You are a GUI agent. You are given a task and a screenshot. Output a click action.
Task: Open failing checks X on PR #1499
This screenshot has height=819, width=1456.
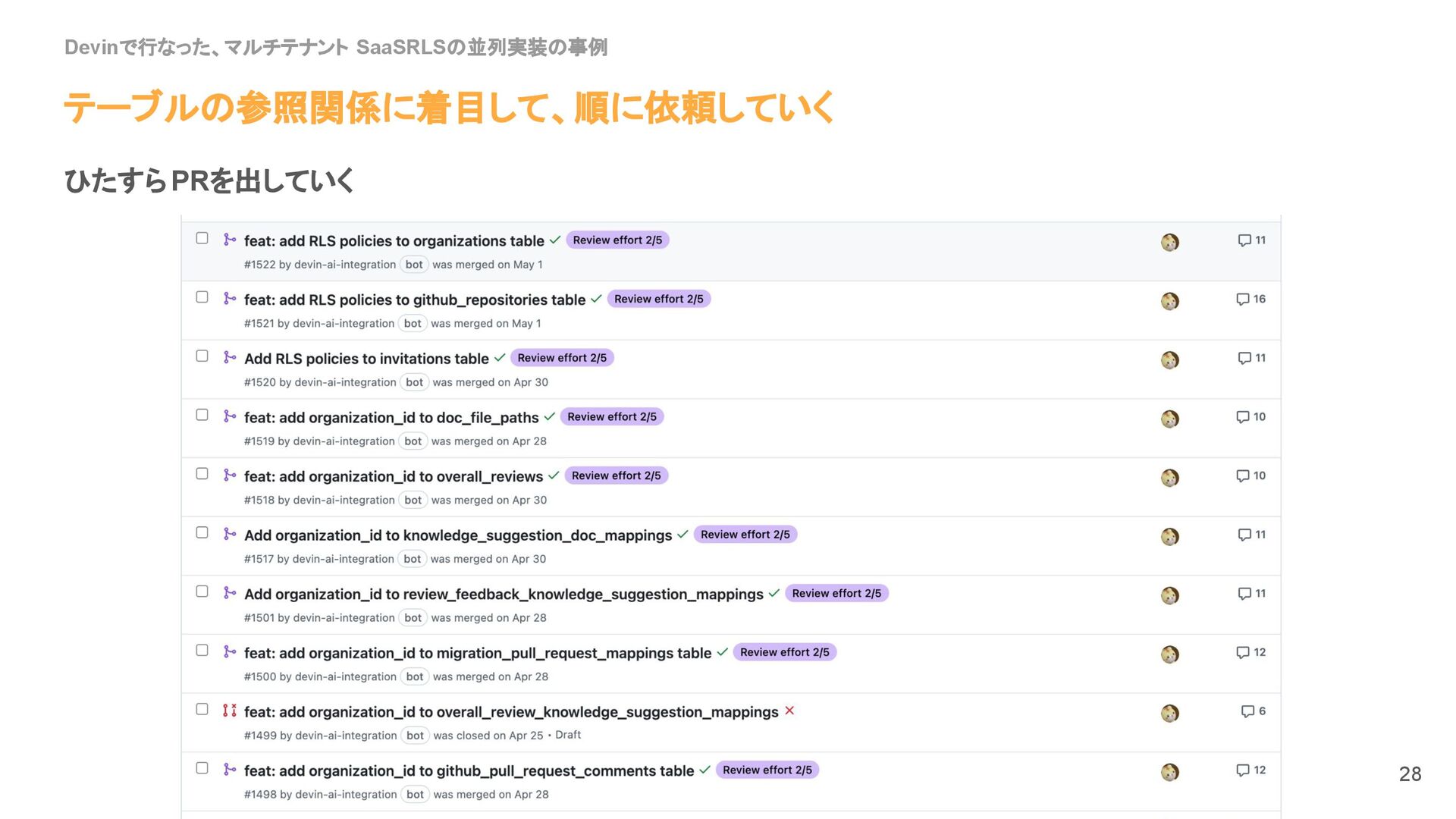[789, 711]
